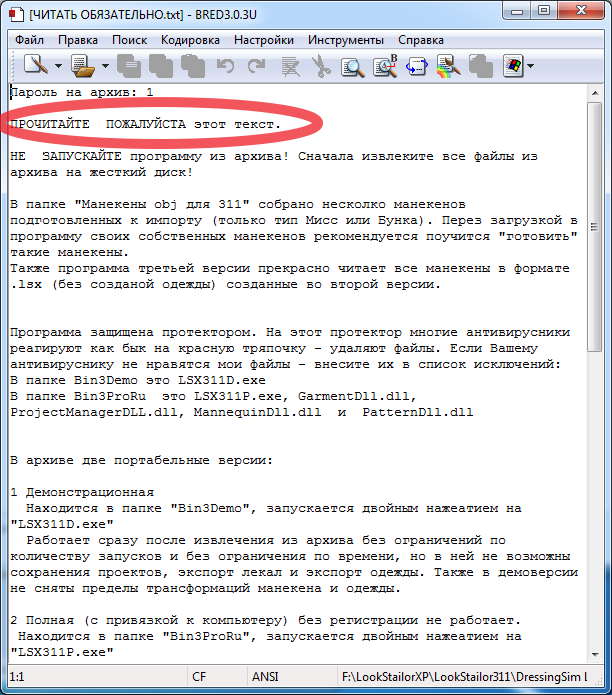Click the line 'В архиве две портабельные версии:'
The width and height of the screenshot is (612, 695).
pyautogui.click(x=141, y=460)
